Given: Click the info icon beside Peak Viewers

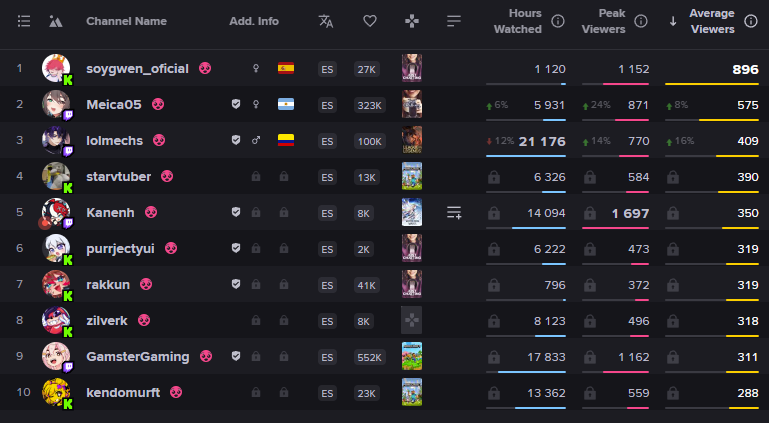Looking at the screenshot, I should coord(641,21).
